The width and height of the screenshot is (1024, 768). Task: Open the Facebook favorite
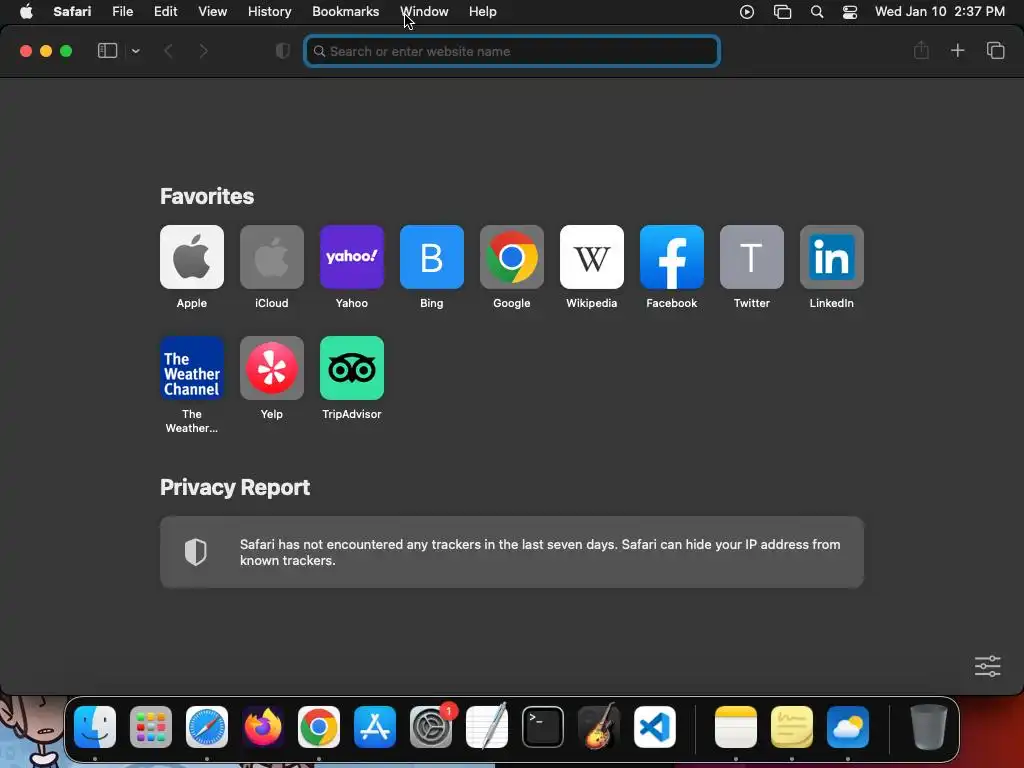[x=672, y=257]
